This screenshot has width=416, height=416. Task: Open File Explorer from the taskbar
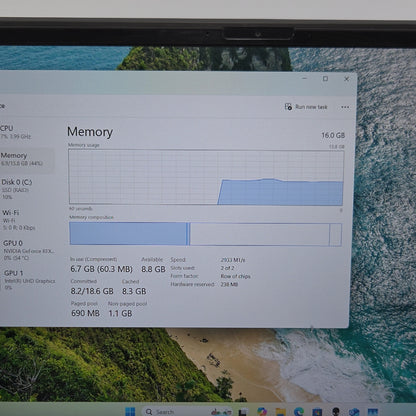pyautogui.click(x=280, y=412)
